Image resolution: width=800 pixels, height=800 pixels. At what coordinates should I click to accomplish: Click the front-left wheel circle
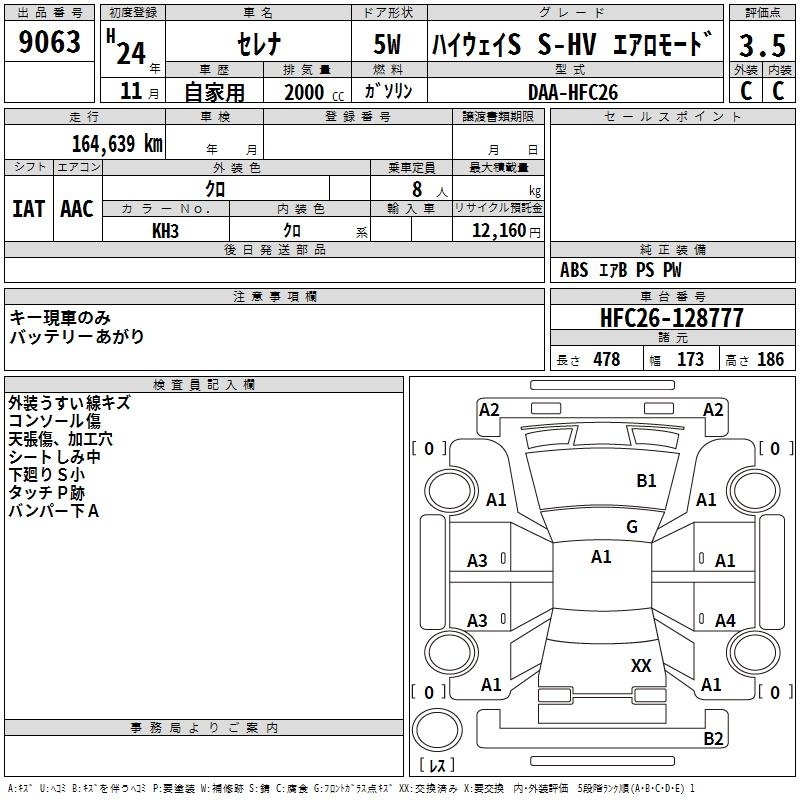tap(451, 491)
